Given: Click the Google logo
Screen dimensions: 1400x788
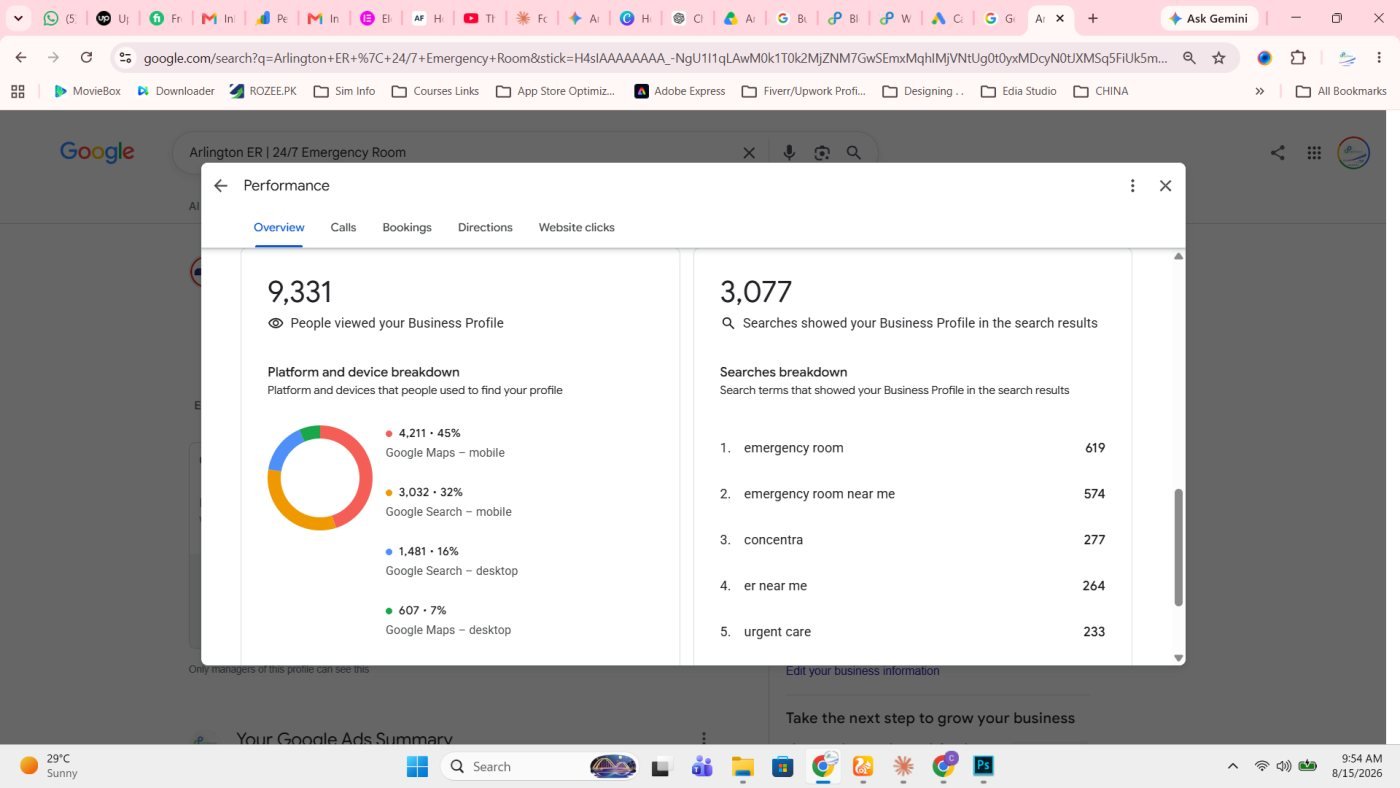Looking at the screenshot, I should point(97,152).
